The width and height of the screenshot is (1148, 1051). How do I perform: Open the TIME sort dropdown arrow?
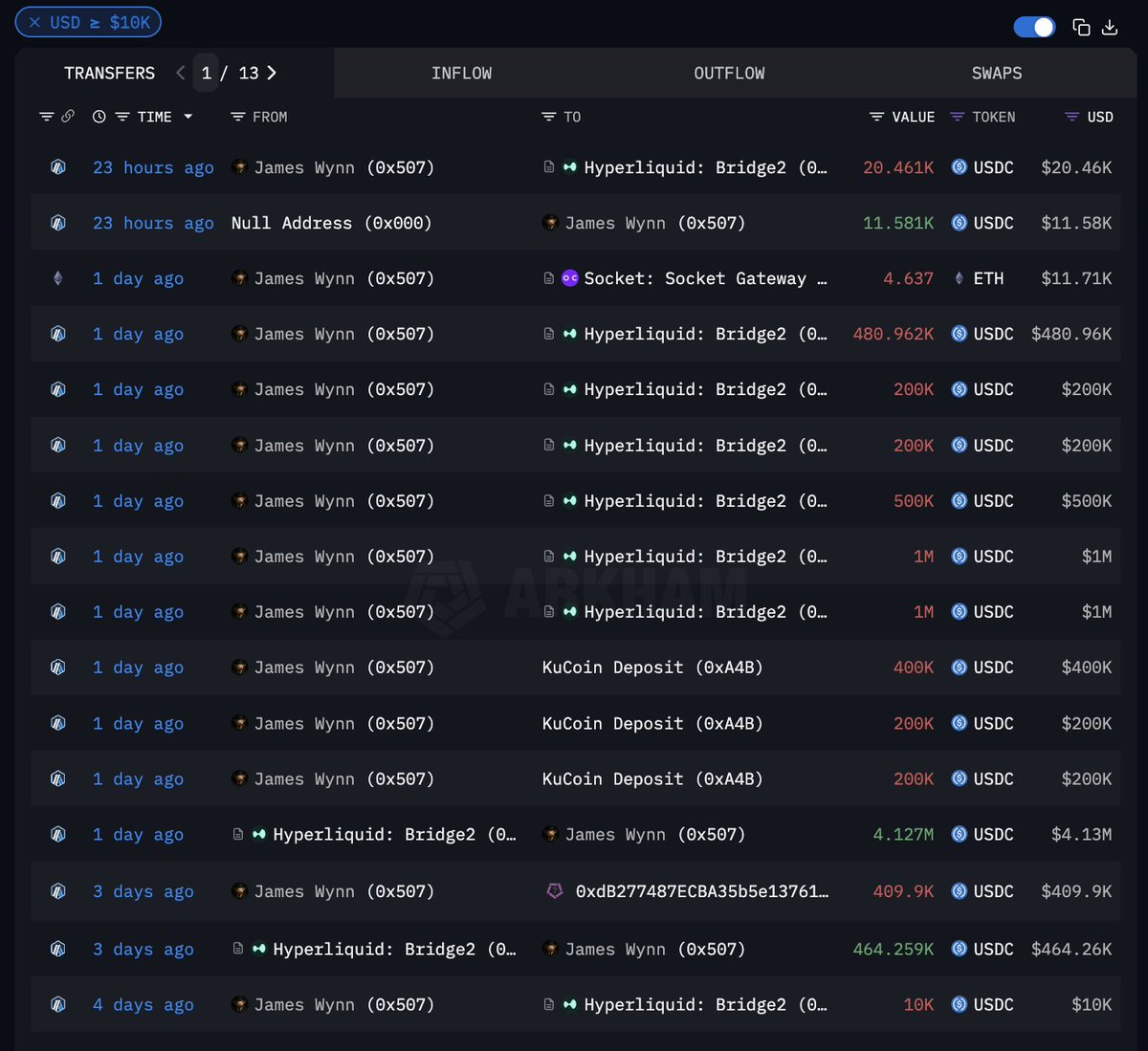point(188,117)
